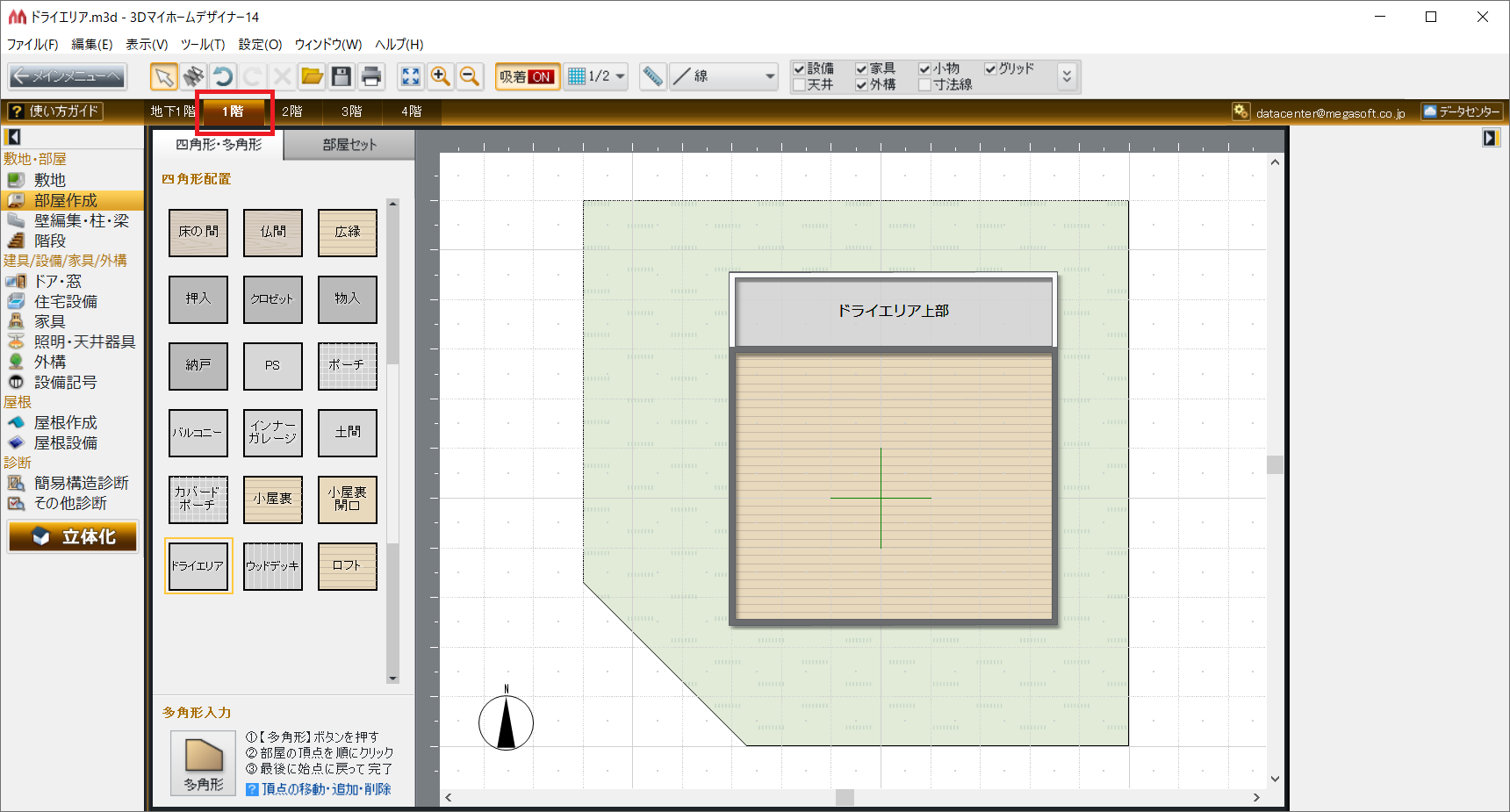Zoom in with the magnifier plus icon
Viewport: 1510px width, 812px height.
tap(441, 77)
